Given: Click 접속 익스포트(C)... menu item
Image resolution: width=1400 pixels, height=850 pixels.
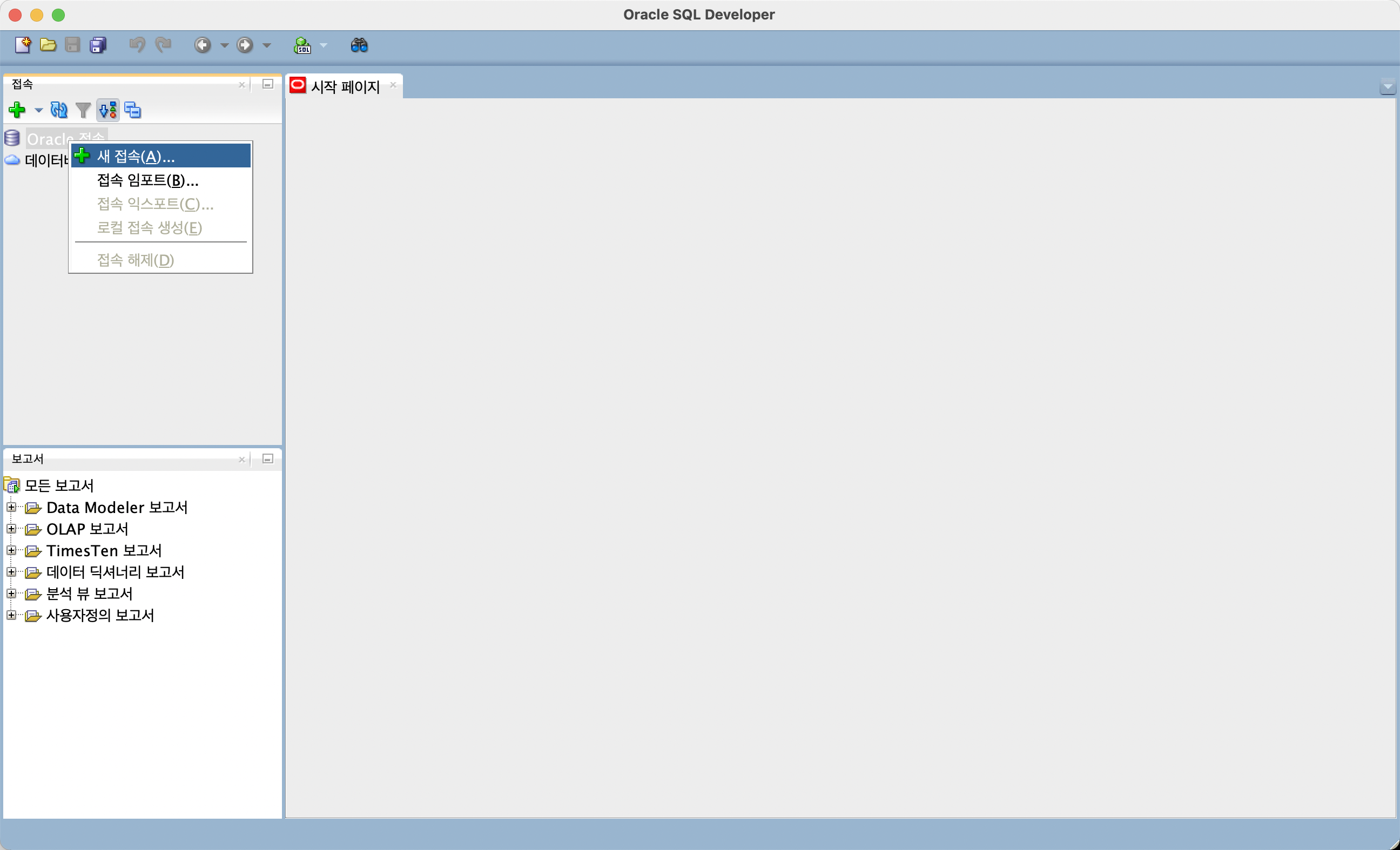Looking at the screenshot, I should 161,204.
